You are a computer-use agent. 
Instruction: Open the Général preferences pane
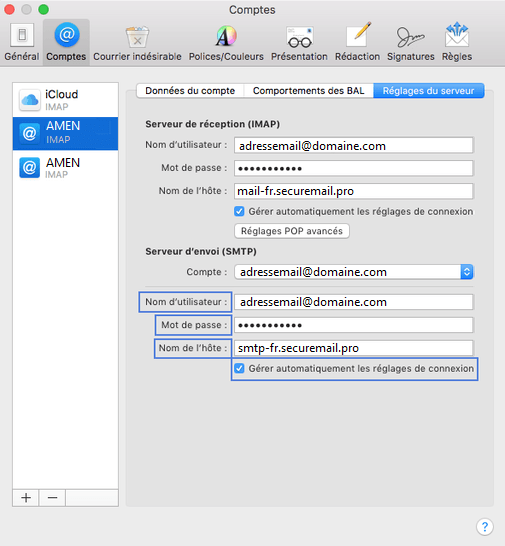(x=22, y=42)
